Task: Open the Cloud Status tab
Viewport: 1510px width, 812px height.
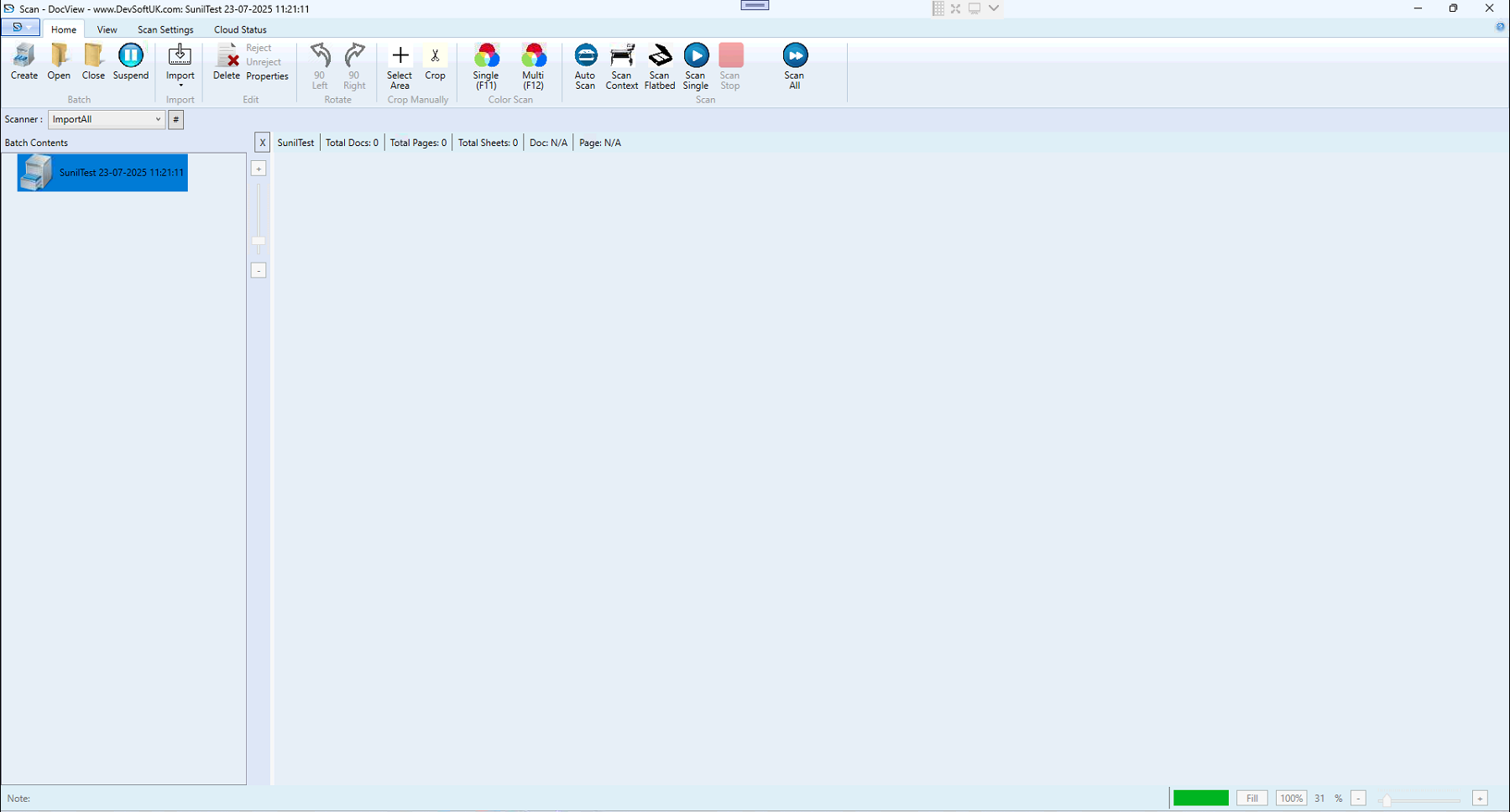Action: coord(239,29)
